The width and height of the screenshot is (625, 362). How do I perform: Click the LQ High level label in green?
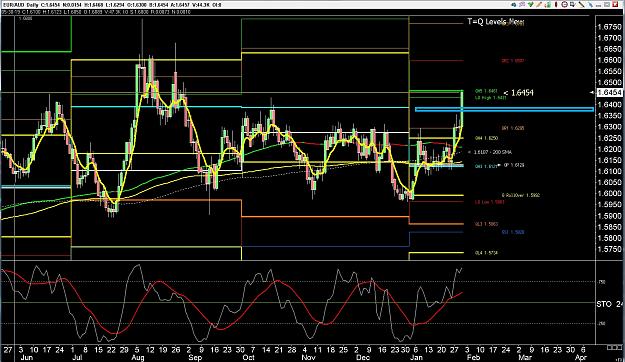490,98
